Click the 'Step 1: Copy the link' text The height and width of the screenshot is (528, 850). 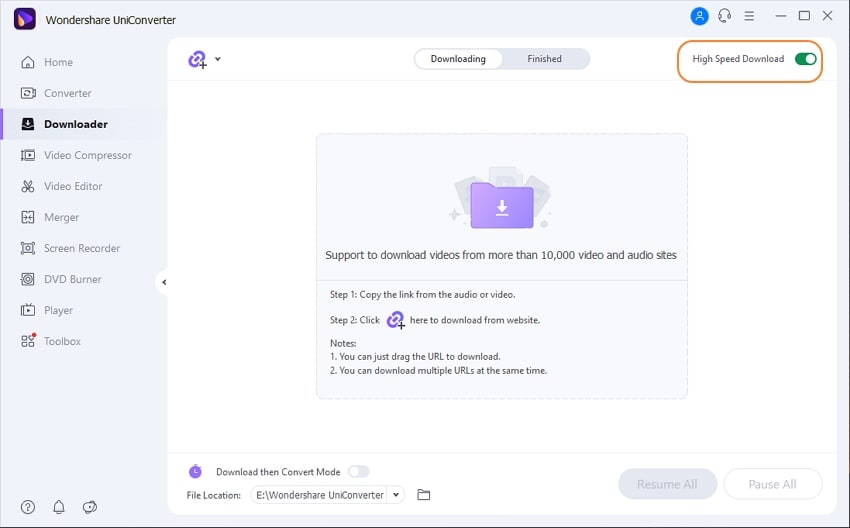(x=422, y=294)
